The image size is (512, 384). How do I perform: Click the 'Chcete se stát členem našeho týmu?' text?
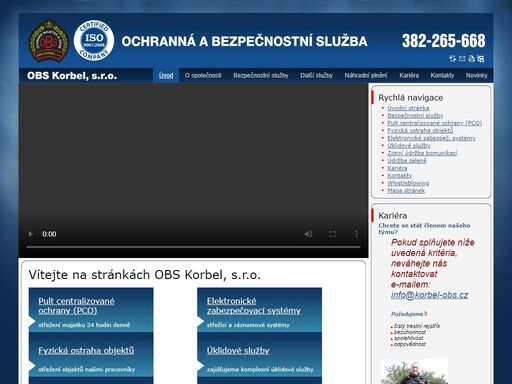click(424, 228)
